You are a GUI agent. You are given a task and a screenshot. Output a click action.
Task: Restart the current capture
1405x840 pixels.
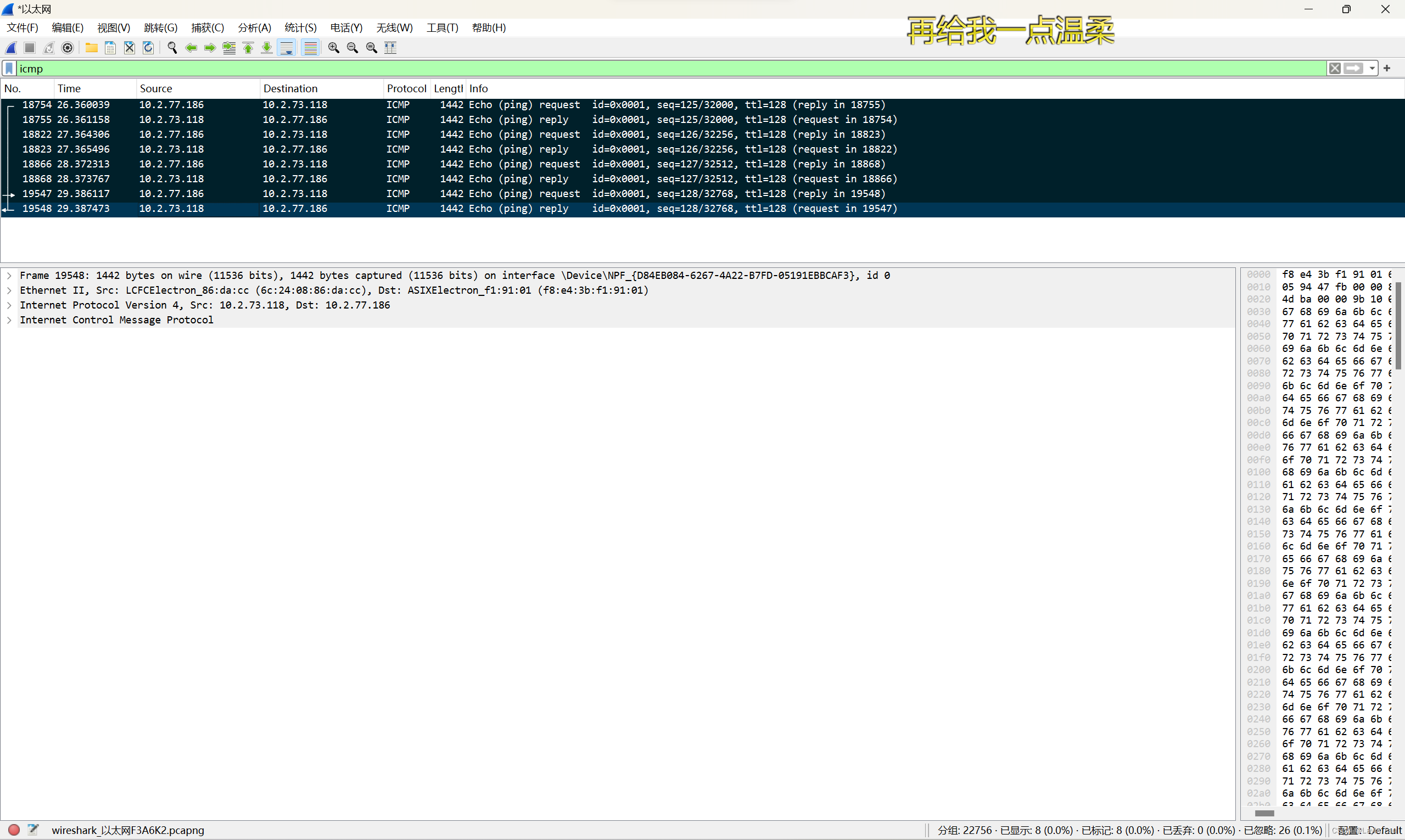[49, 48]
